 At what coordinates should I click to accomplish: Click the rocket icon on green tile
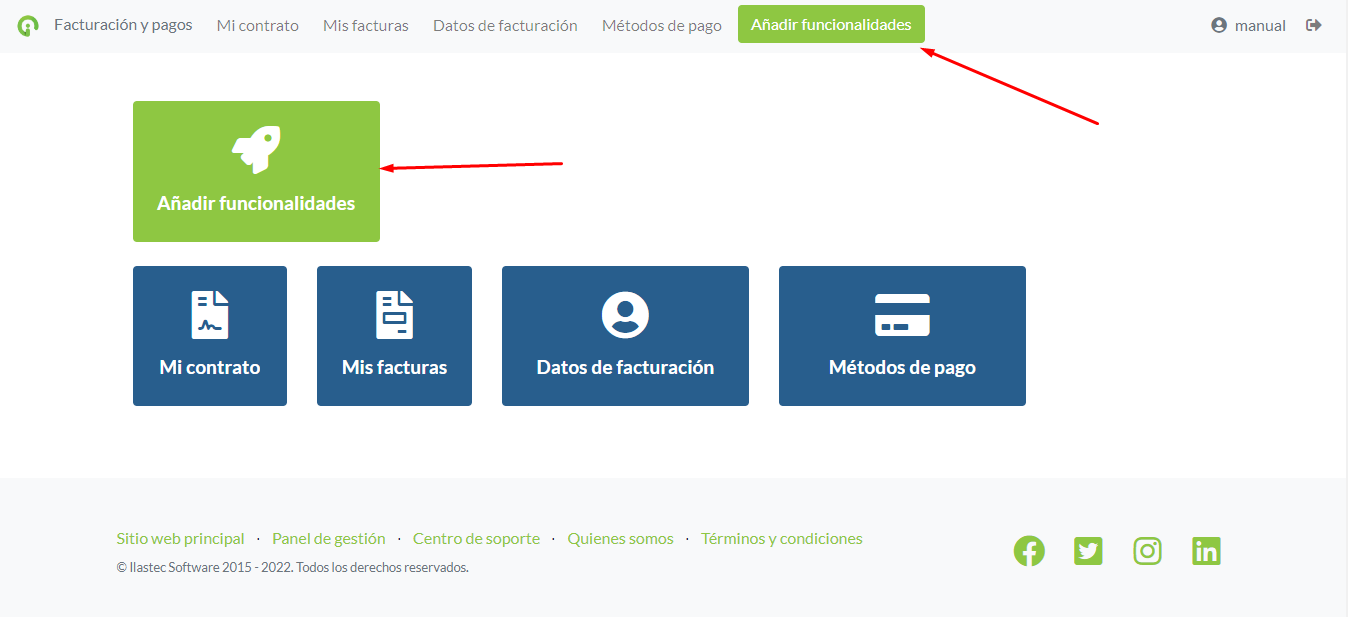[x=256, y=150]
